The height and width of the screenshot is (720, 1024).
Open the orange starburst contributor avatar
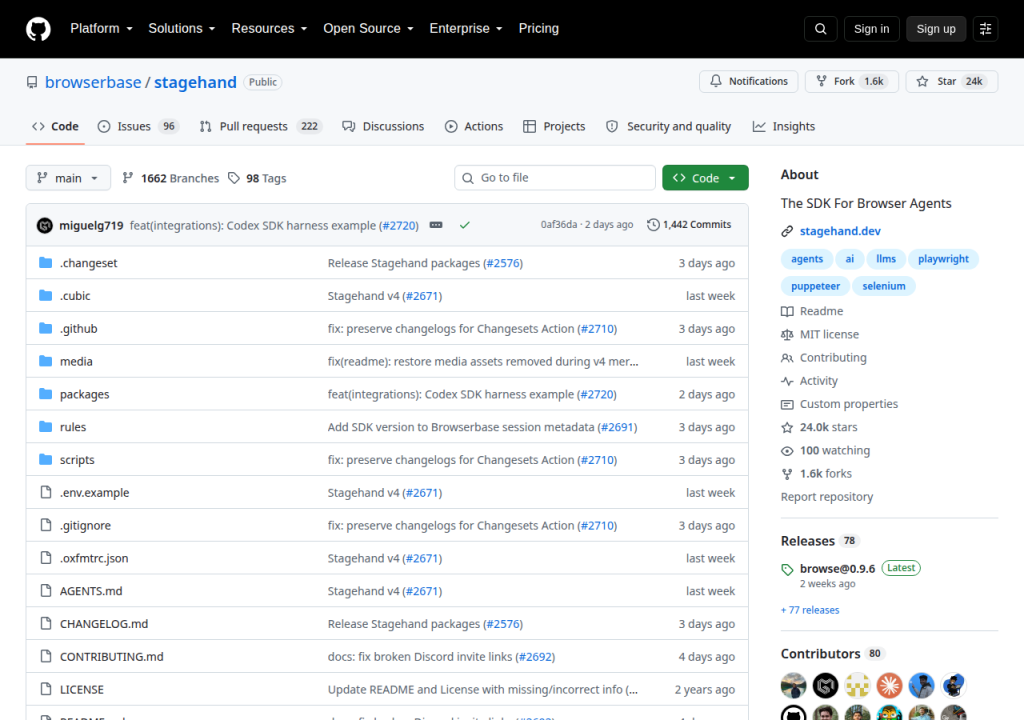tap(889, 685)
